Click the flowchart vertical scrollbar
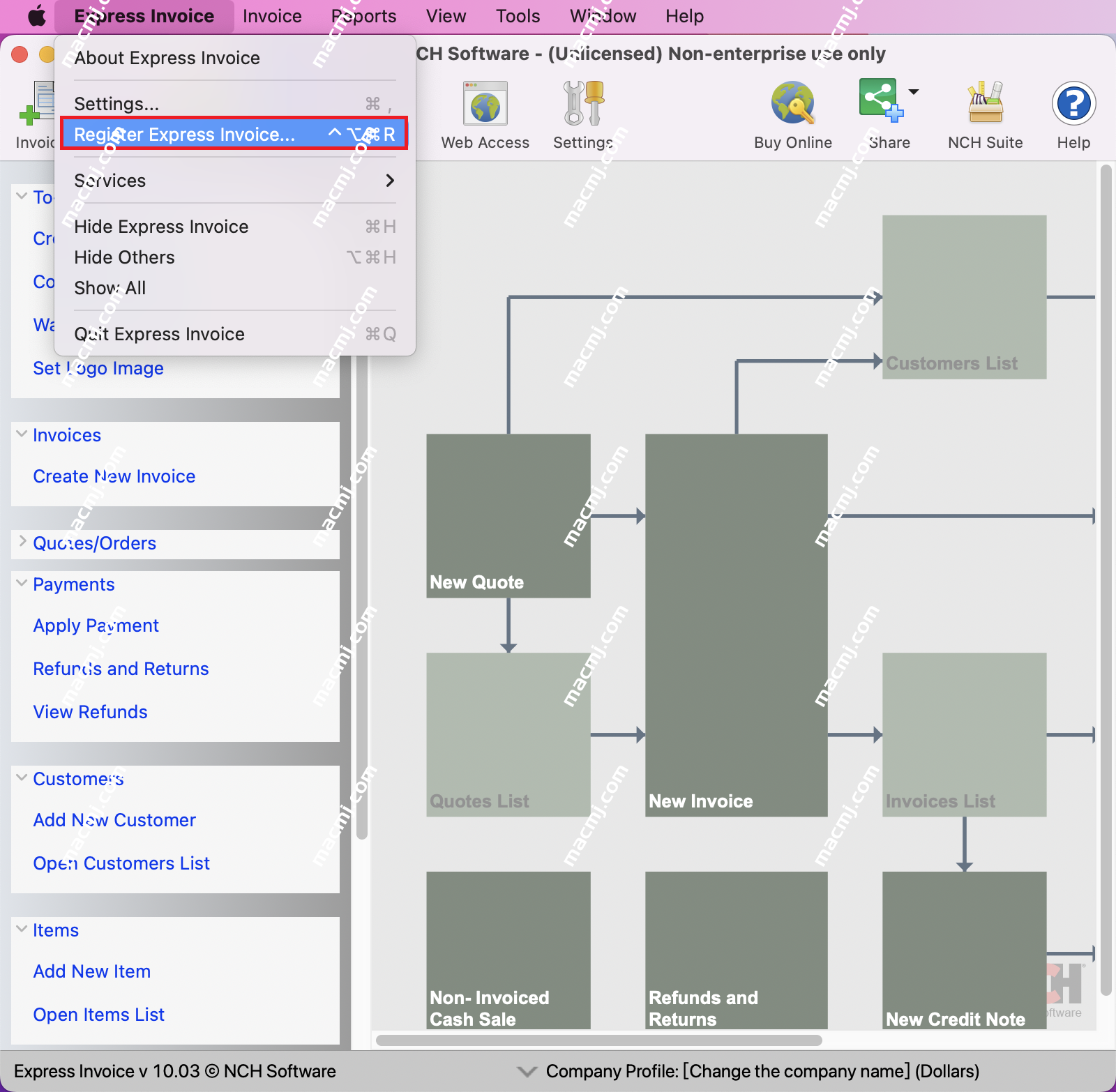Image resolution: width=1116 pixels, height=1092 pixels. 1106,580
